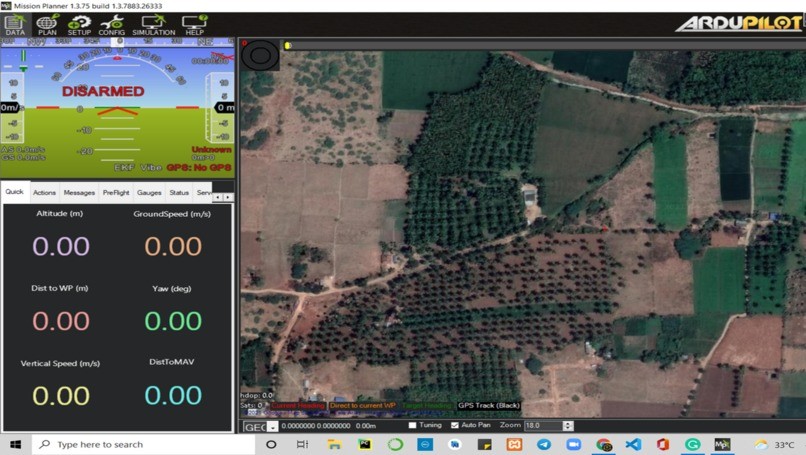
Task: Click the Target Heading legend
Action: (x=426, y=405)
